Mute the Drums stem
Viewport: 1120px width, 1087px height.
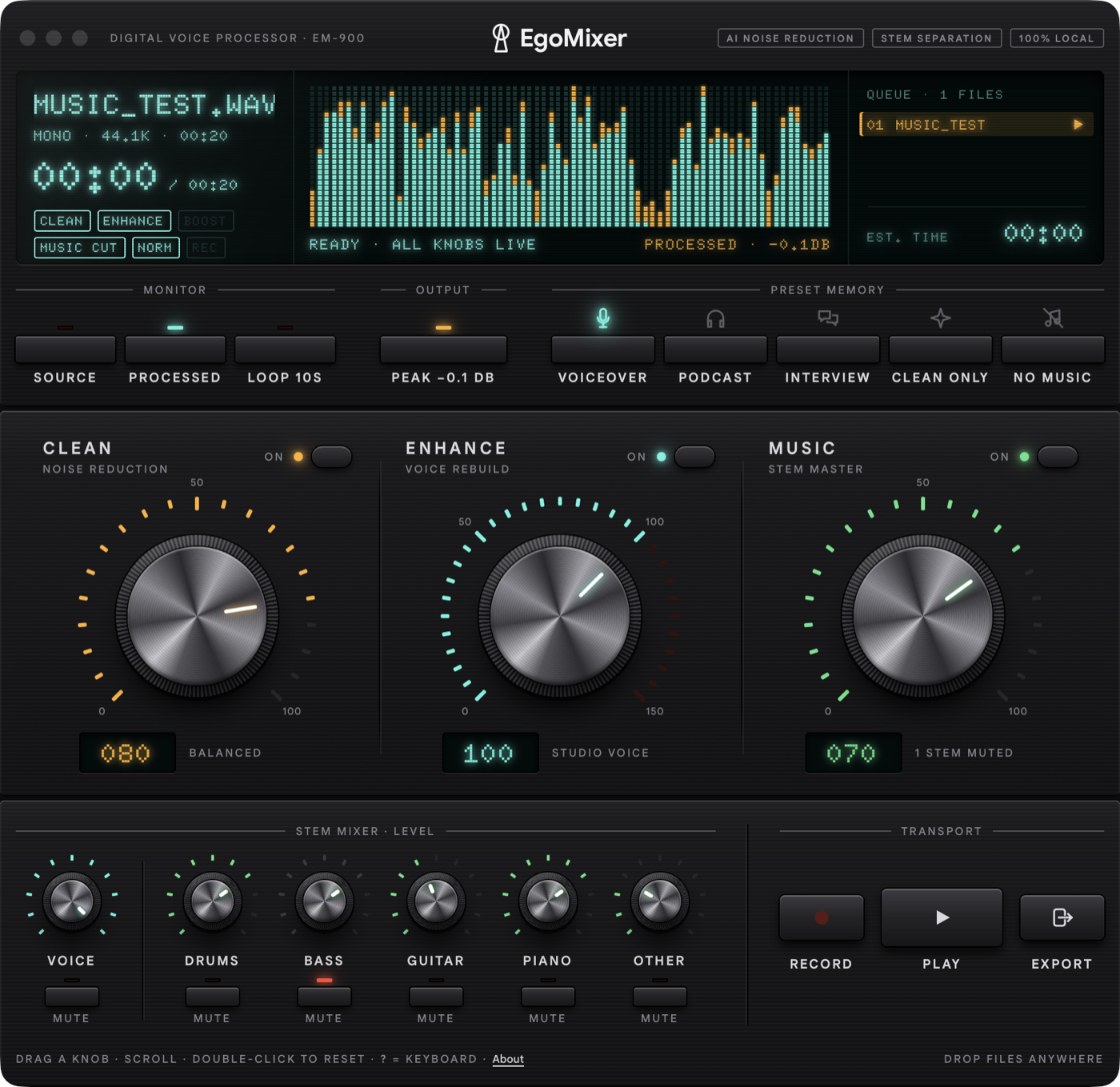coord(212,997)
